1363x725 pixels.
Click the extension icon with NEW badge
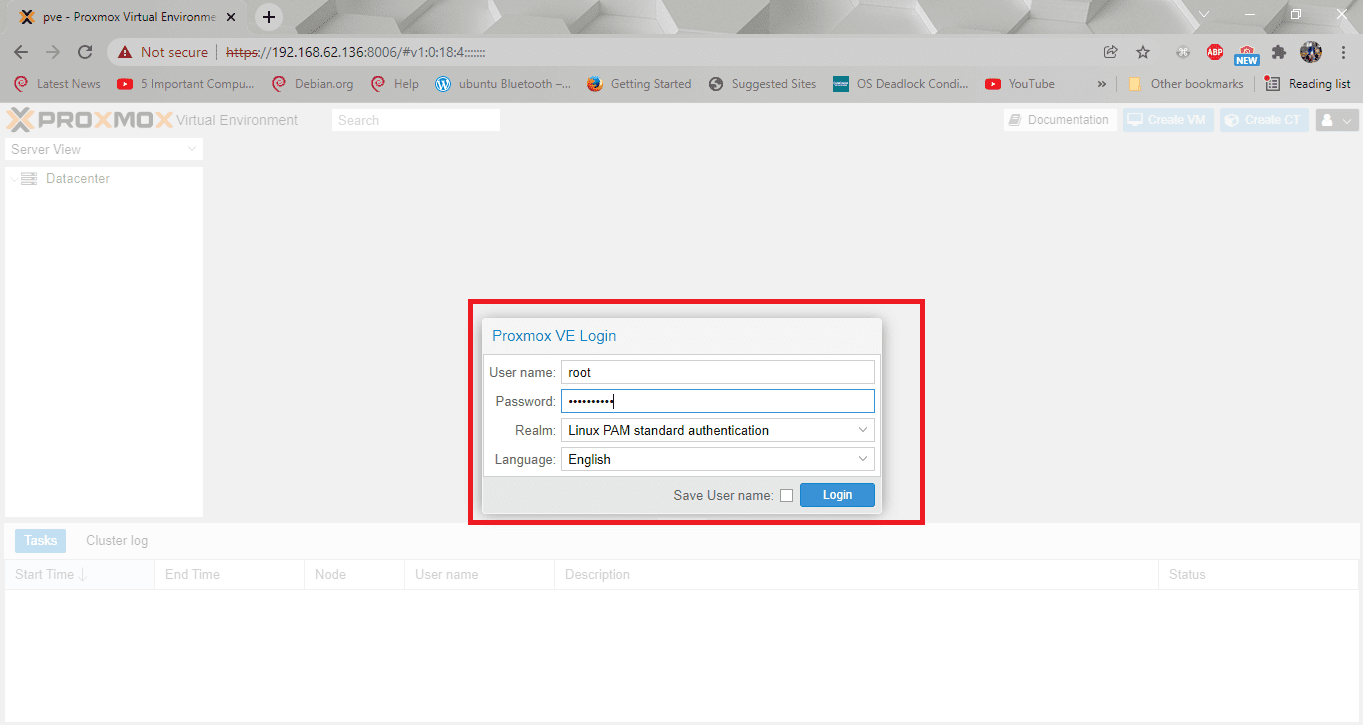tap(1247, 53)
